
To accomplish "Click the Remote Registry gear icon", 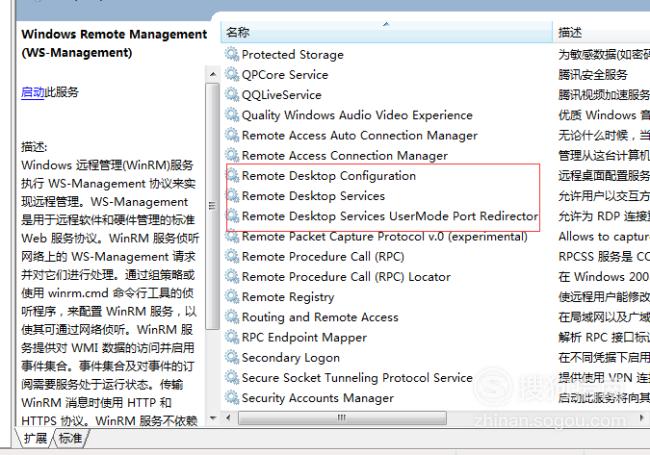I will click(232, 297).
